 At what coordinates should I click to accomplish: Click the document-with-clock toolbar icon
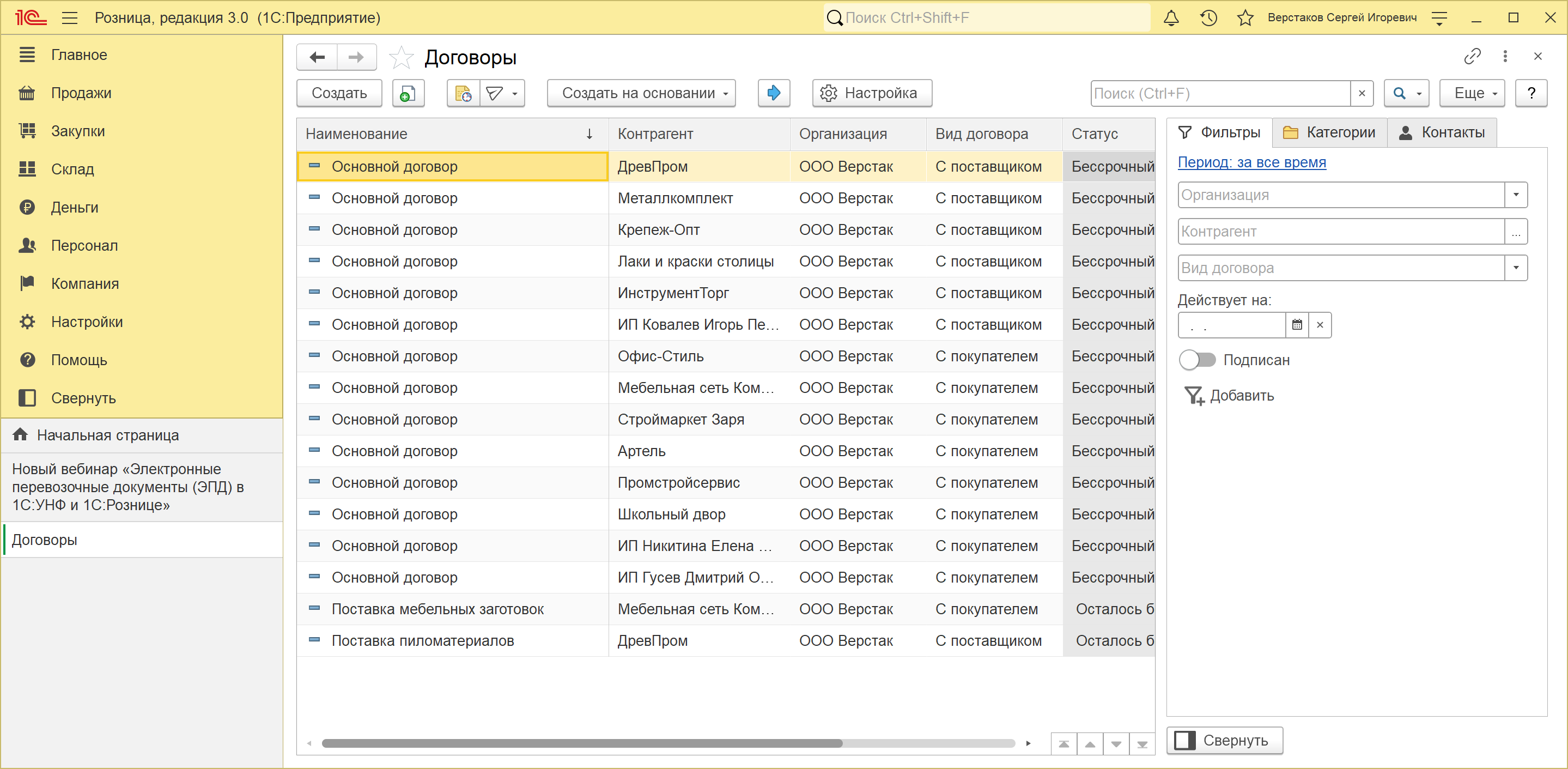click(463, 93)
